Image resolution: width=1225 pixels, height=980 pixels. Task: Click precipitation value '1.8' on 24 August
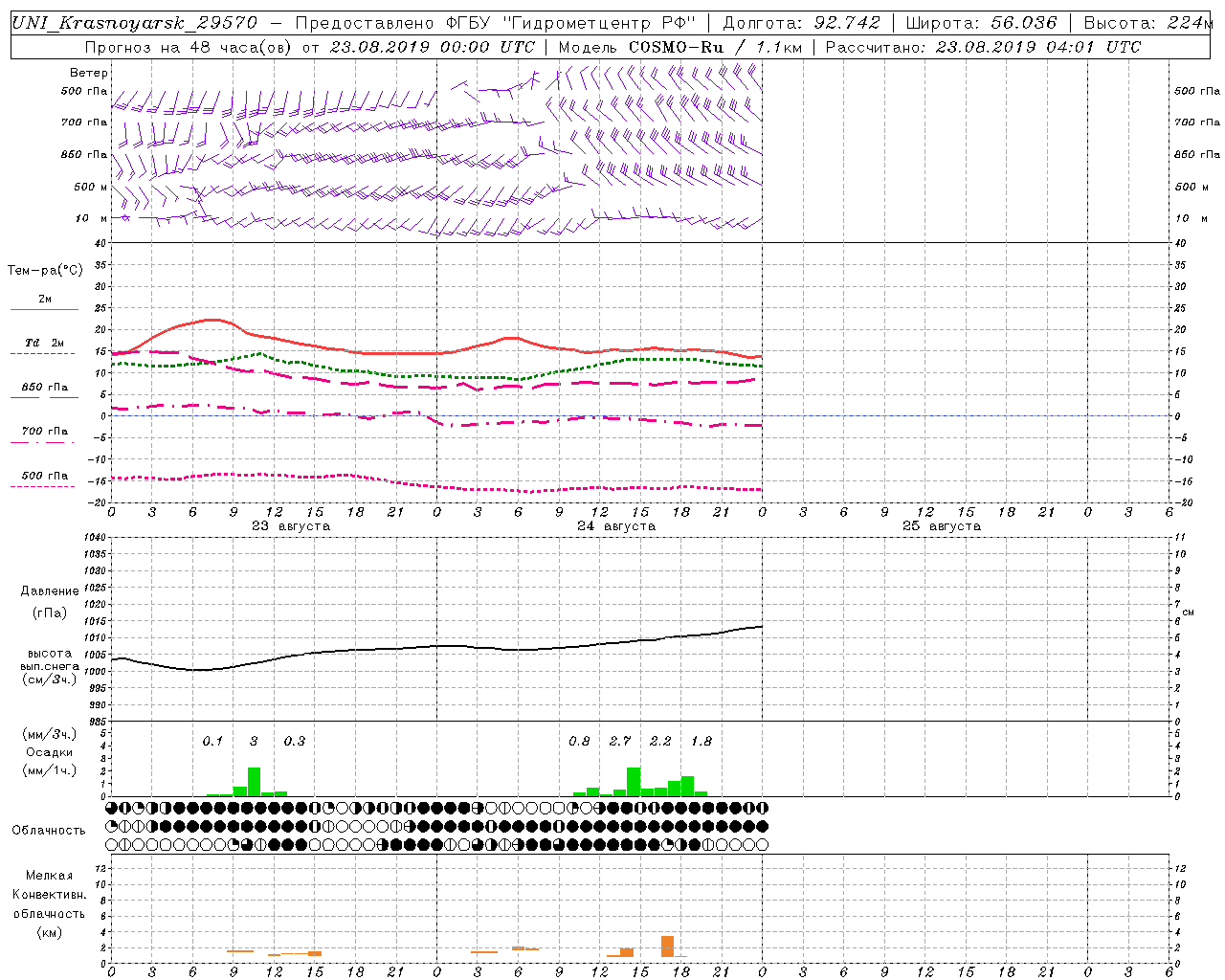coord(702,742)
